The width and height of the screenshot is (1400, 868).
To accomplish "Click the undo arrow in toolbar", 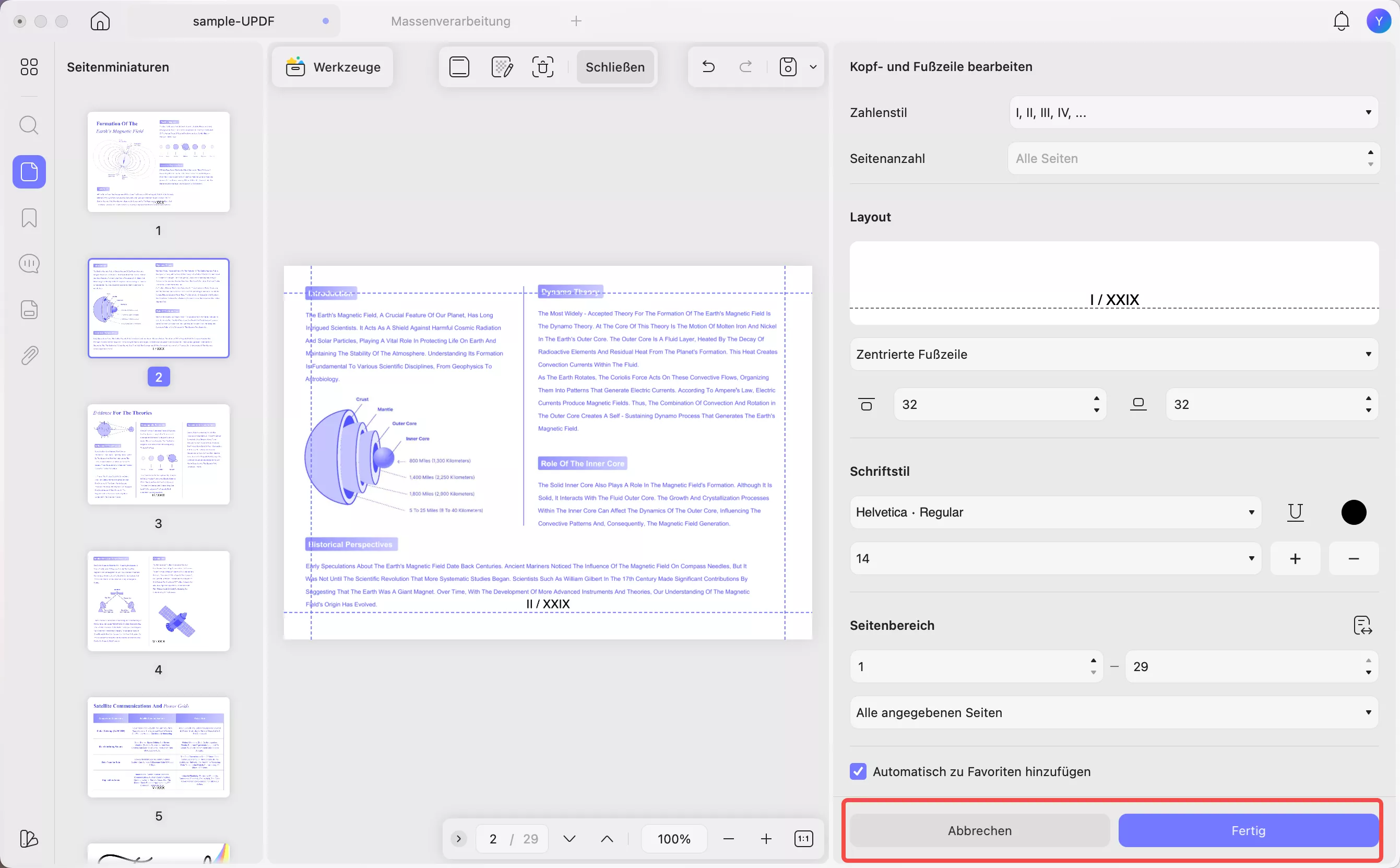I will [x=708, y=67].
